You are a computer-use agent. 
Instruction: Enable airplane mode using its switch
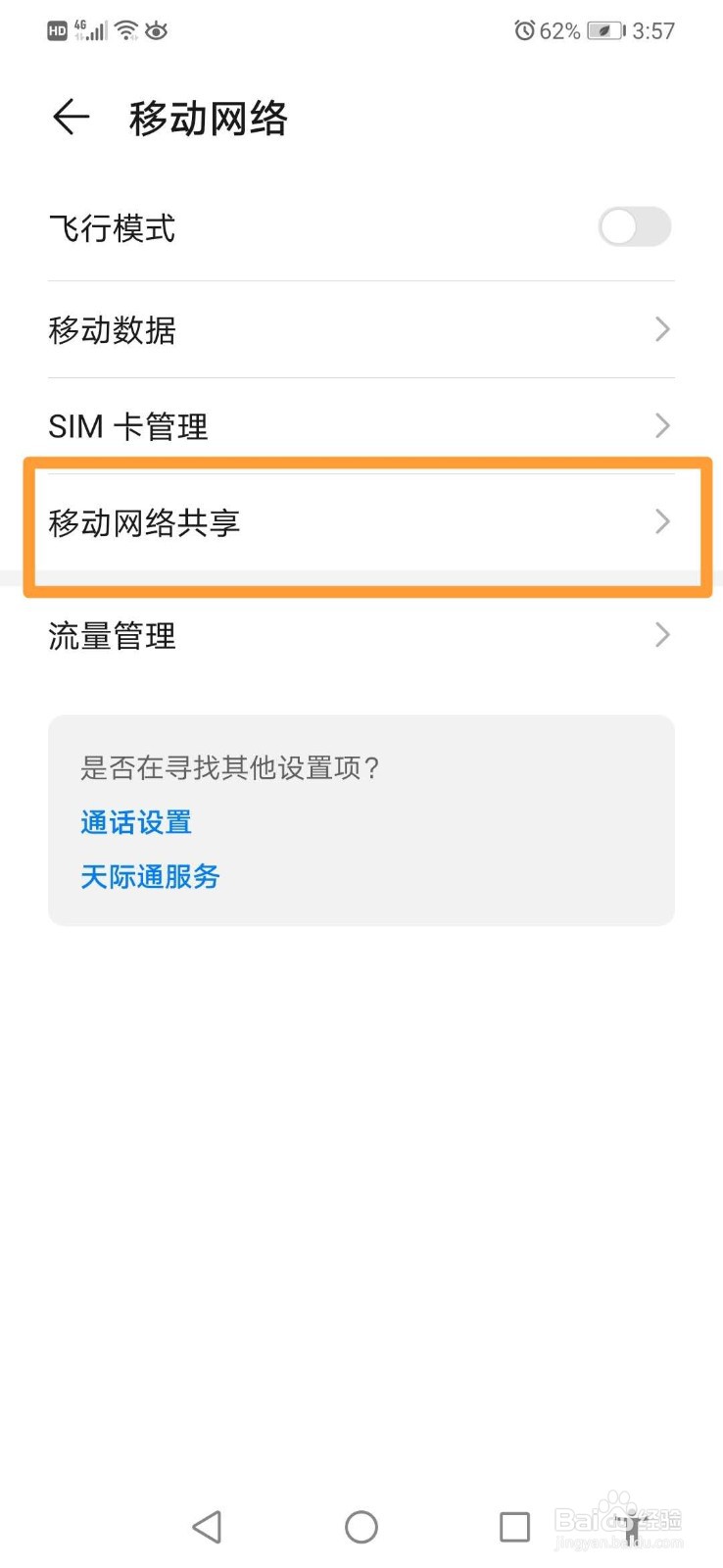[x=633, y=227]
